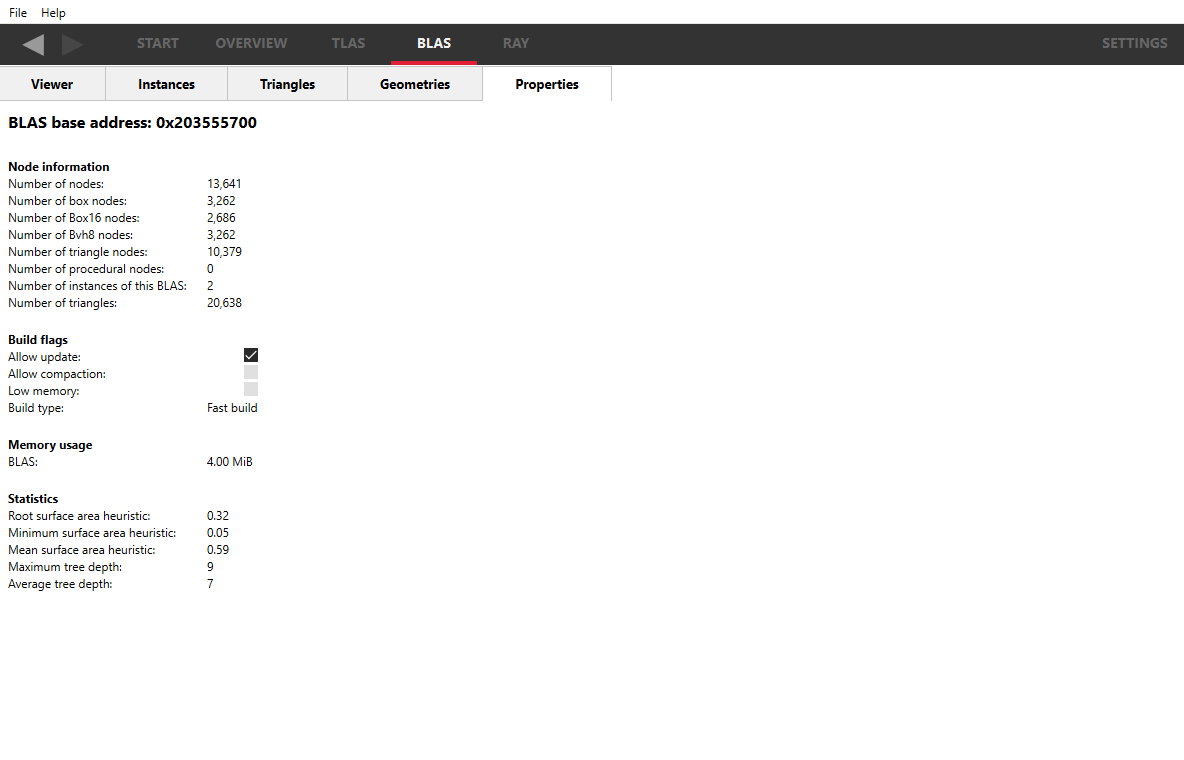The image size is (1184, 760).
Task: Open the TLAS pane
Action: 348,43
